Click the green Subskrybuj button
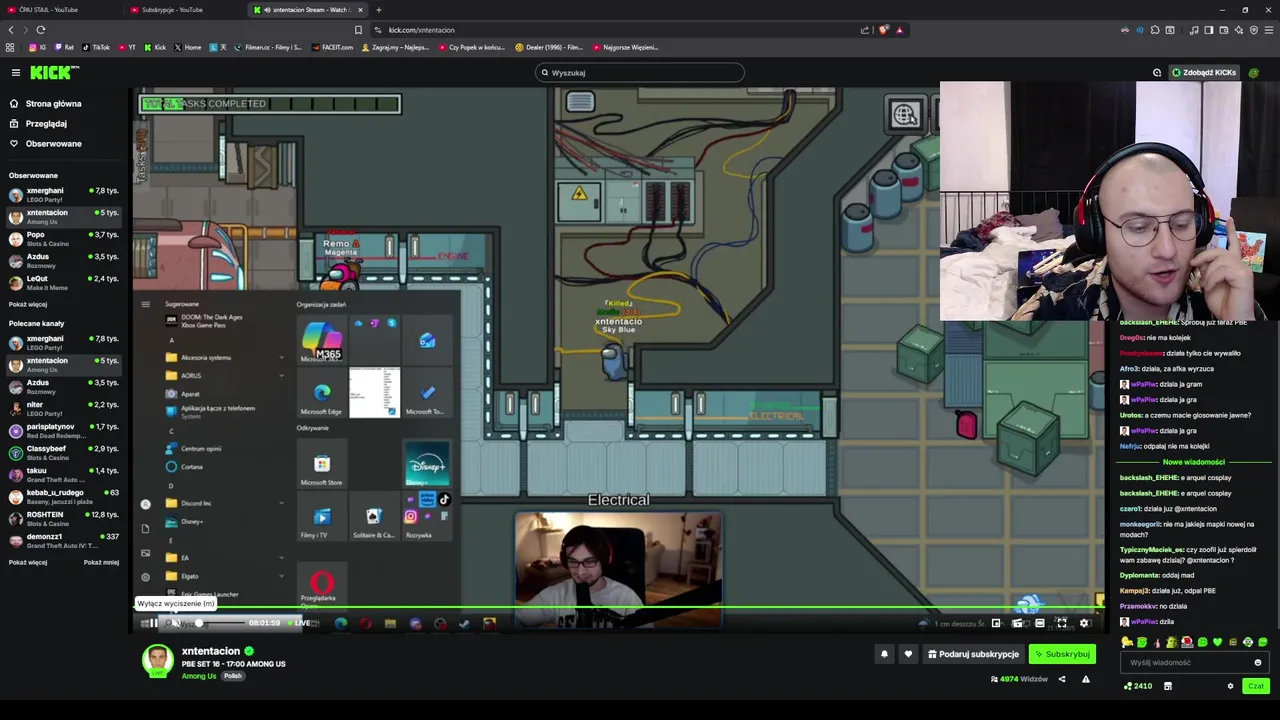This screenshot has width=1280, height=720. click(1062, 654)
